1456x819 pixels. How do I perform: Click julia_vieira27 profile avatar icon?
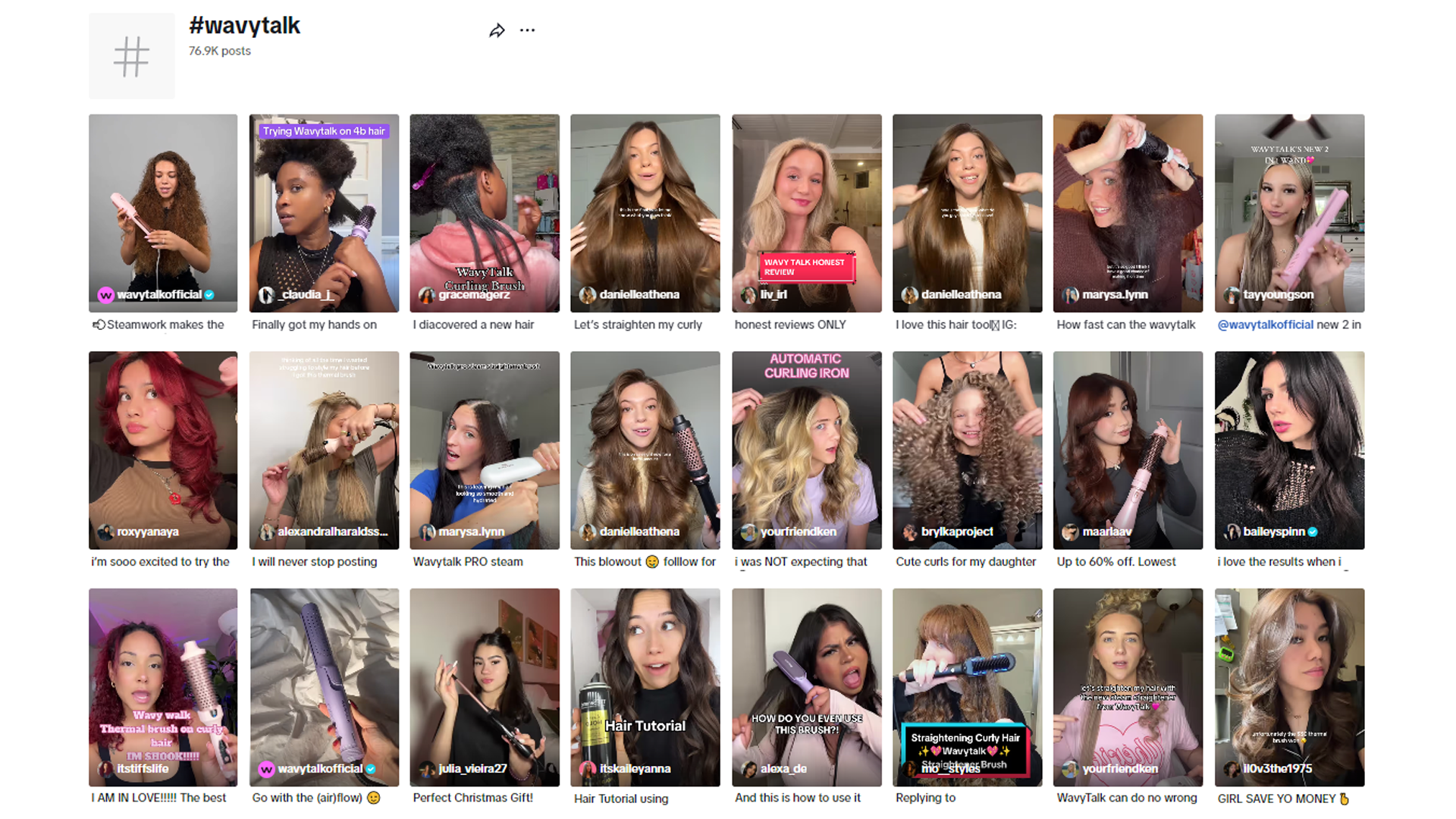click(x=427, y=769)
